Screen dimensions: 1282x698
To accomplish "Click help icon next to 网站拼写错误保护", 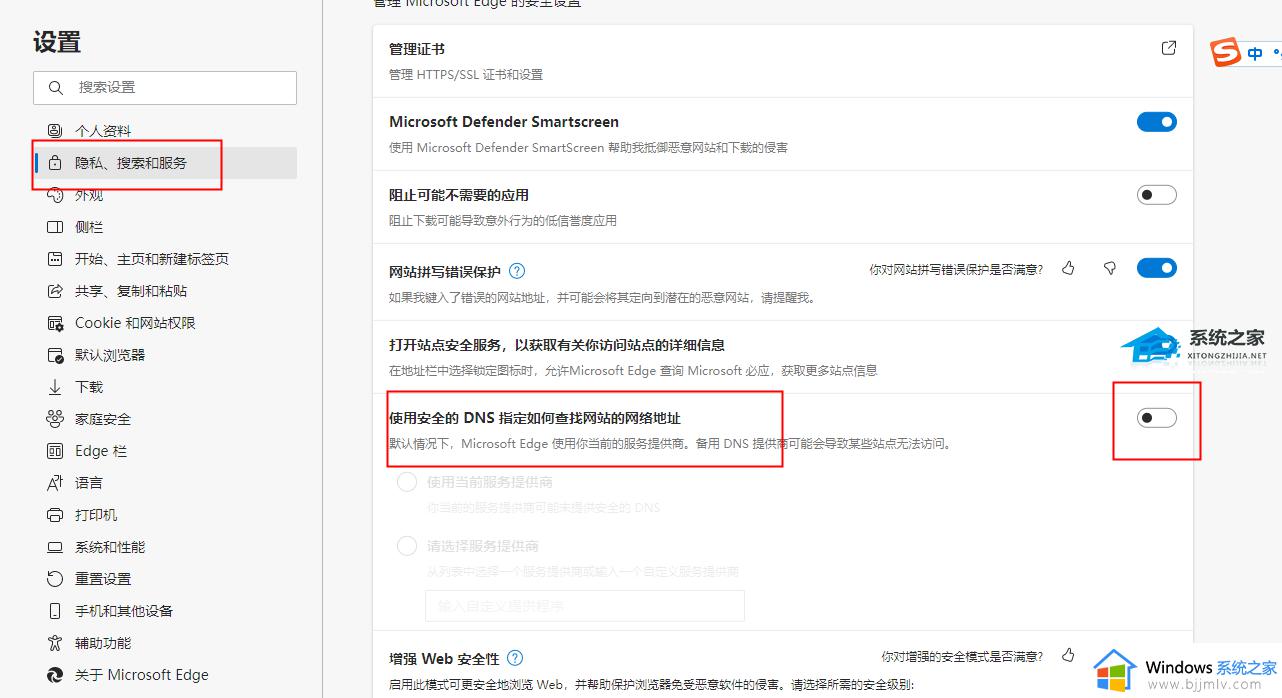I will point(517,271).
